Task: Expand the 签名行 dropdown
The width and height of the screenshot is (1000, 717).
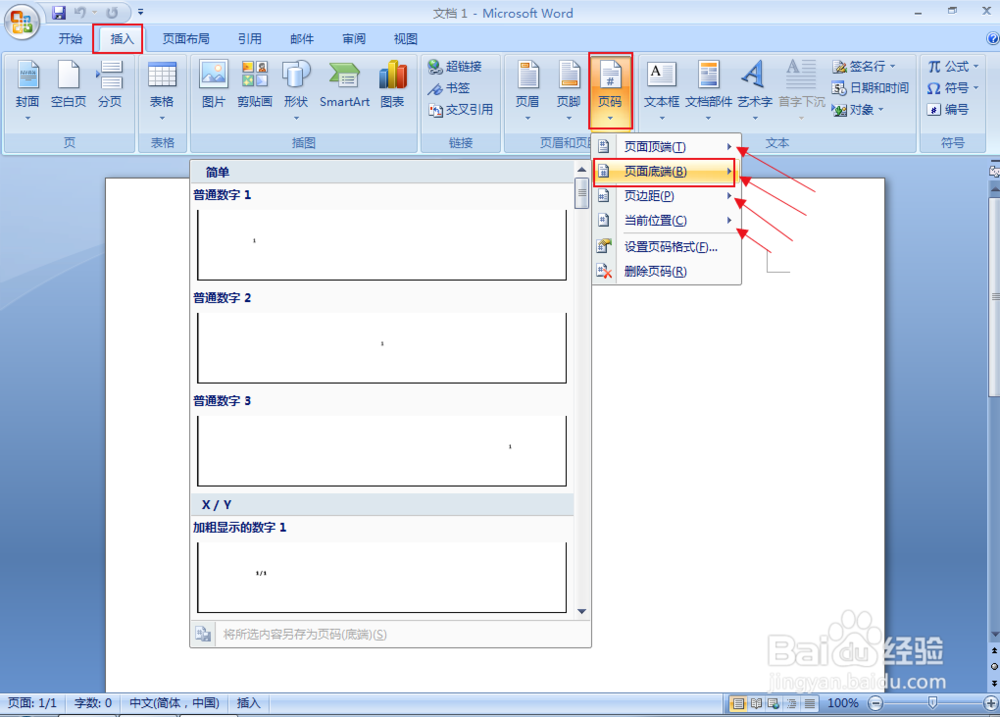Action: coord(893,66)
